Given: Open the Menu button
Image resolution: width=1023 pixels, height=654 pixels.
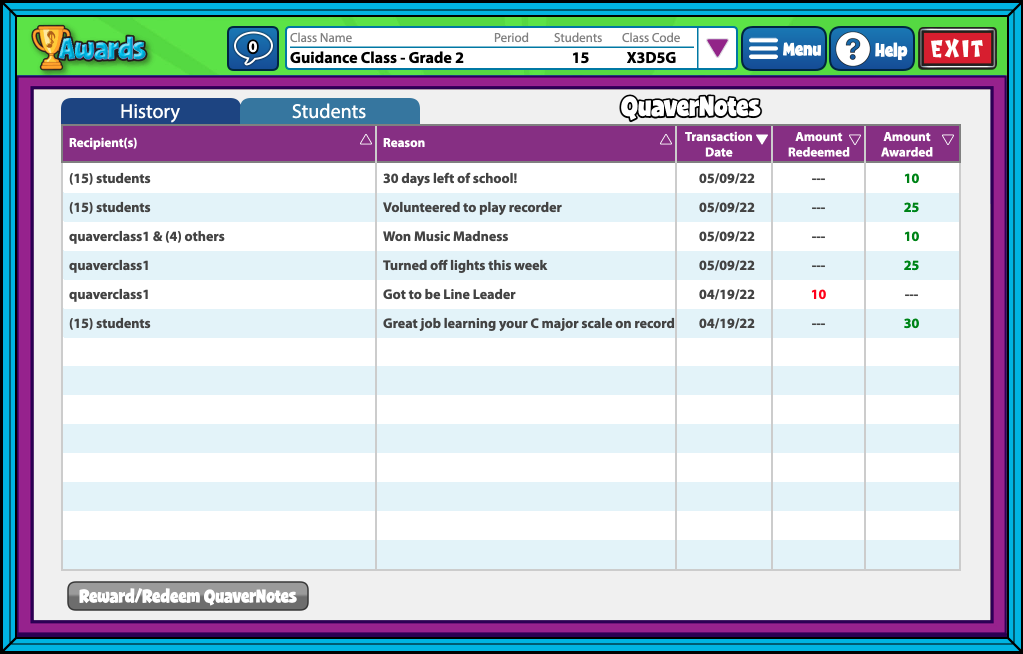Looking at the screenshot, I should click(784, 49).
